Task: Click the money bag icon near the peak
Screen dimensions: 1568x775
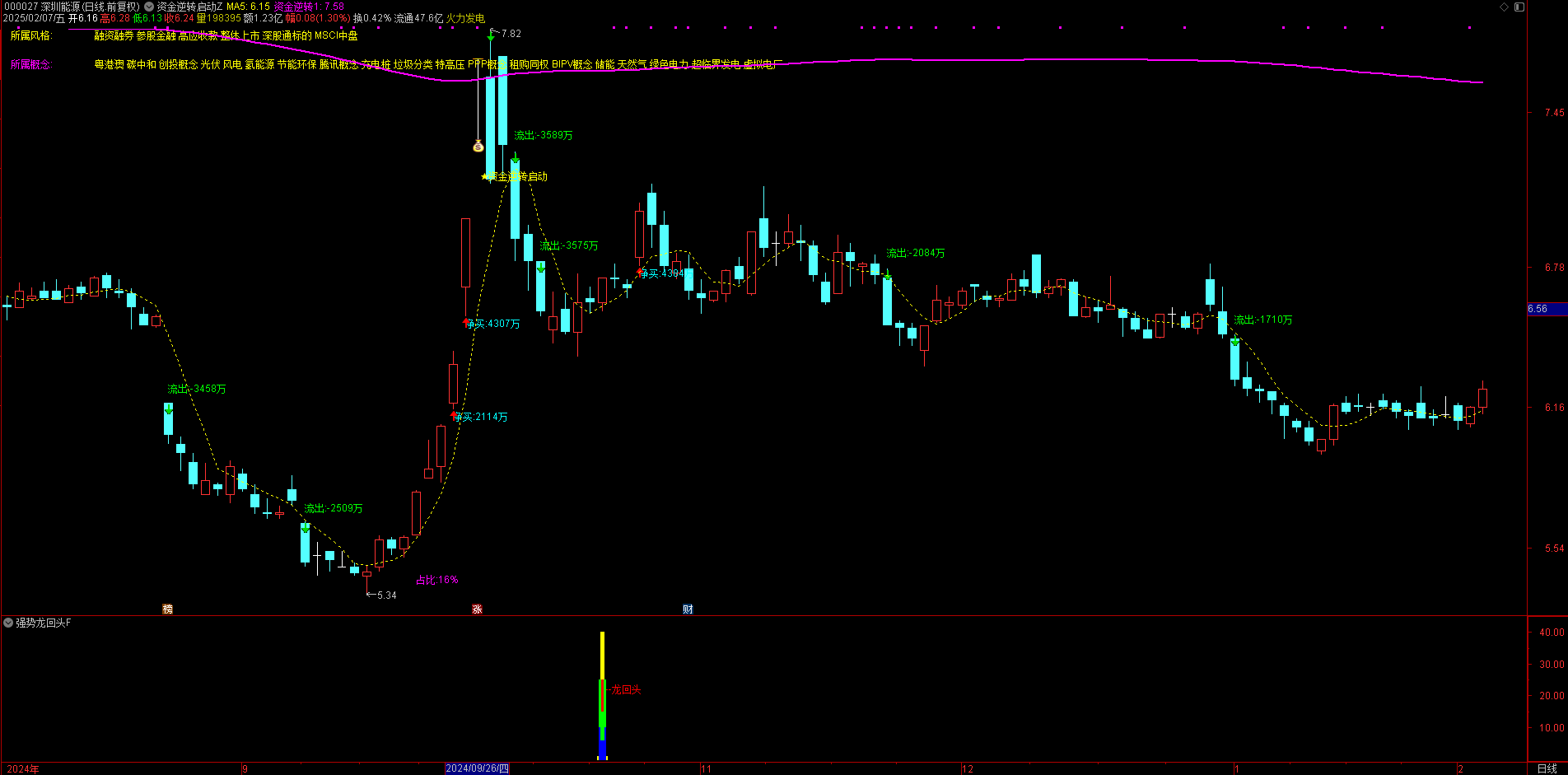Action: coord(478,147)
